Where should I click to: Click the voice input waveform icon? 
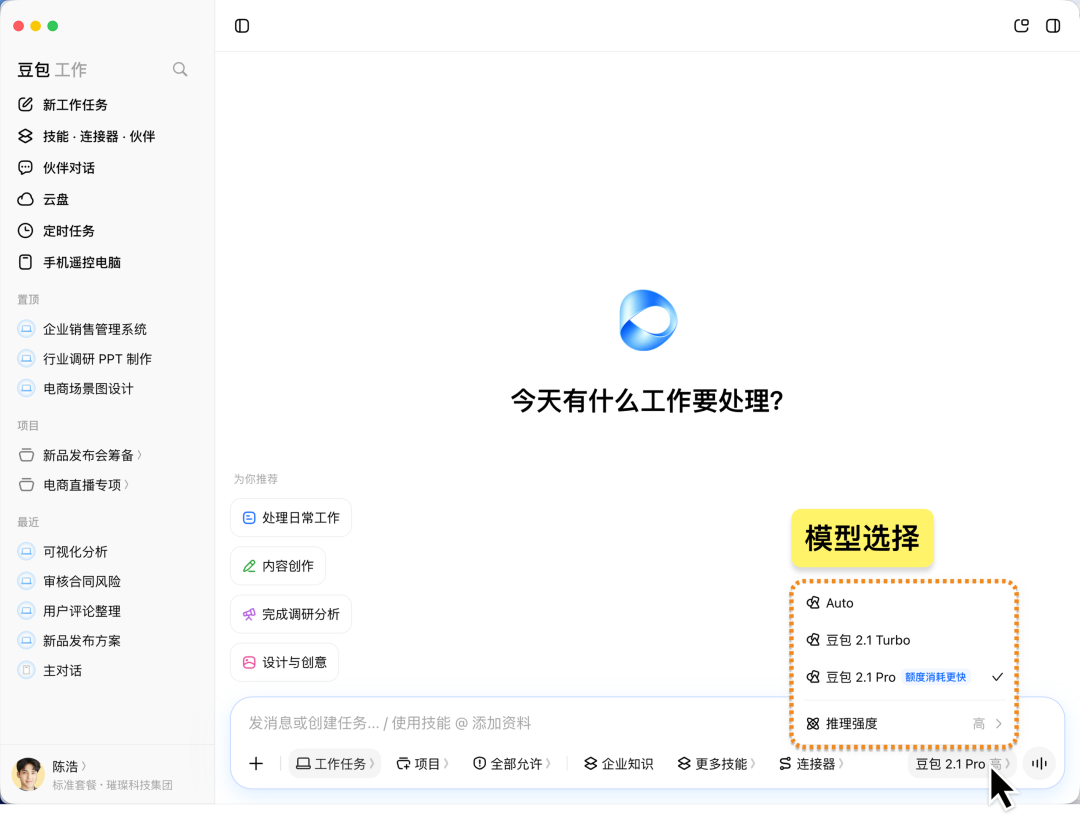click(1039, 764)
